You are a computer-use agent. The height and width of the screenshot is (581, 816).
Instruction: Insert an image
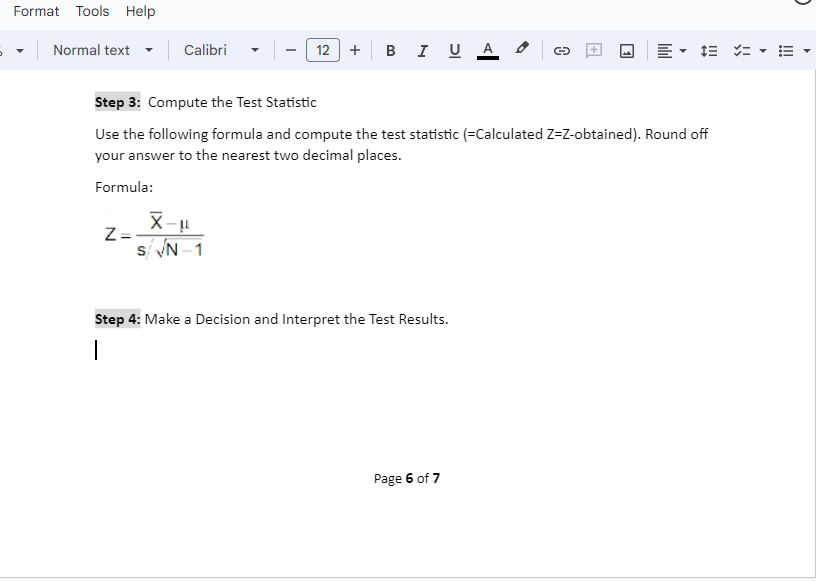pyautogui.click(x=626, y=50)
